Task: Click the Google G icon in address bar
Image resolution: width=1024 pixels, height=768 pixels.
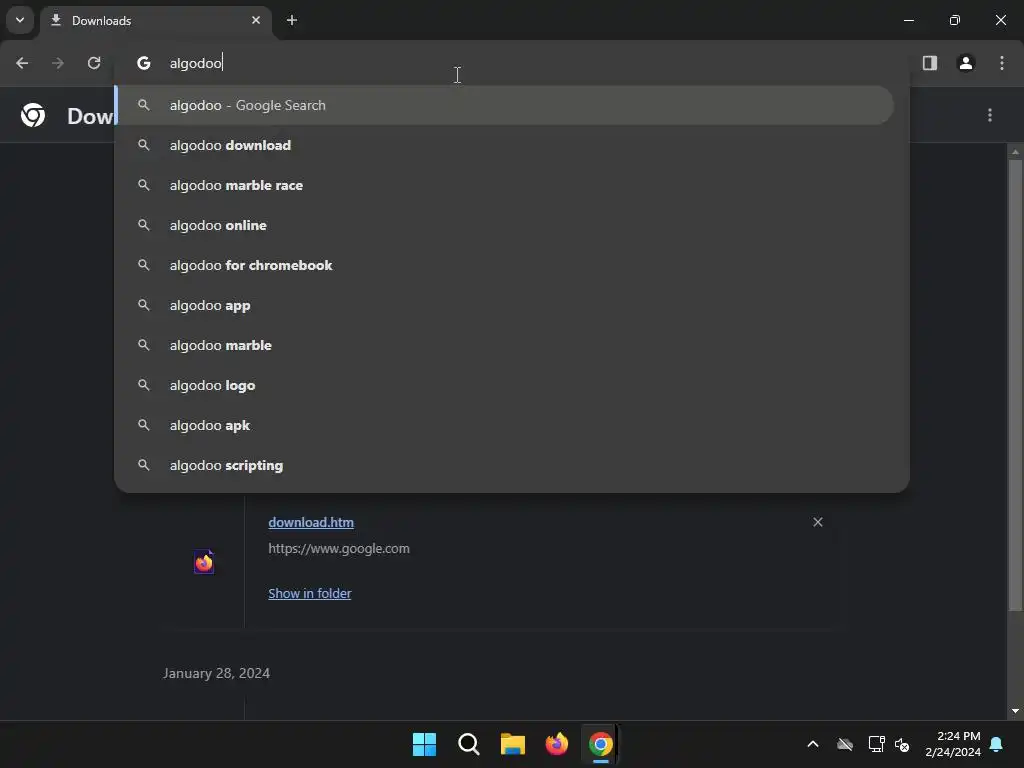Action: pos(144,63)
